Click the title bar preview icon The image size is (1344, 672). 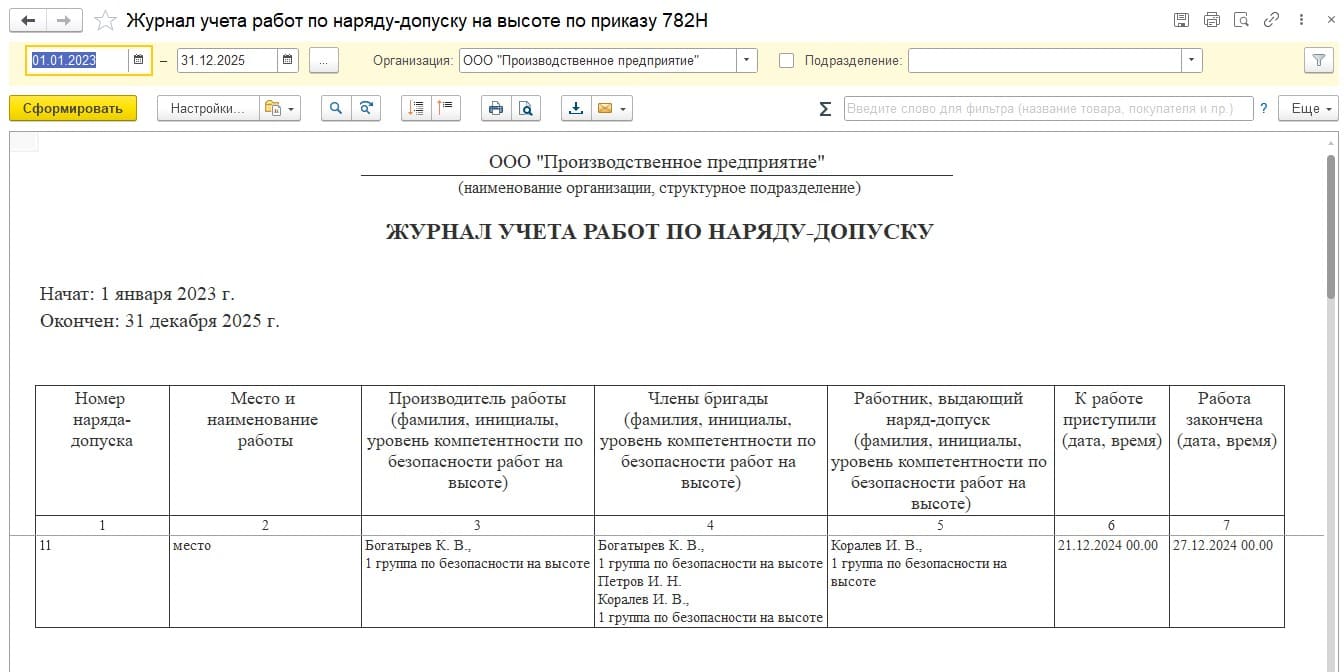(1242, 20)
